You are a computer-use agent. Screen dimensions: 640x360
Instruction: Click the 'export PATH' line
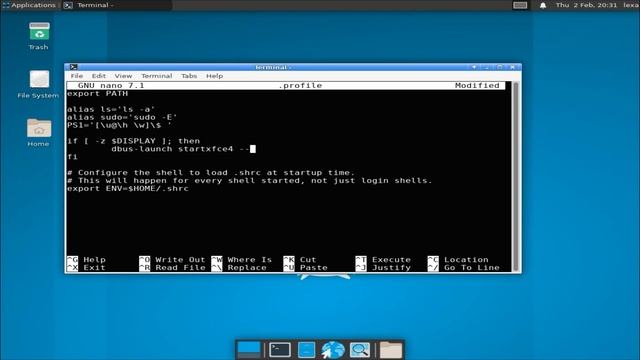(98, 93)
